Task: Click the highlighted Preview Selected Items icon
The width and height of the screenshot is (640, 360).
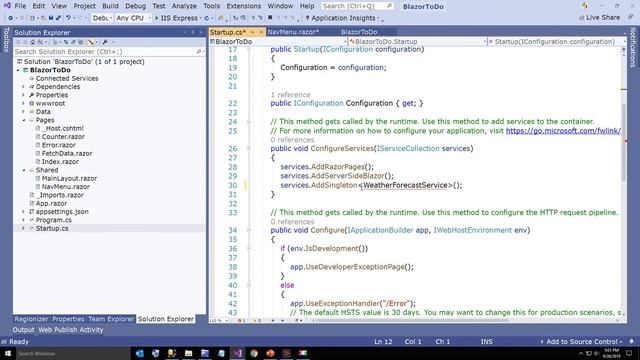Action: coord(91,42)
